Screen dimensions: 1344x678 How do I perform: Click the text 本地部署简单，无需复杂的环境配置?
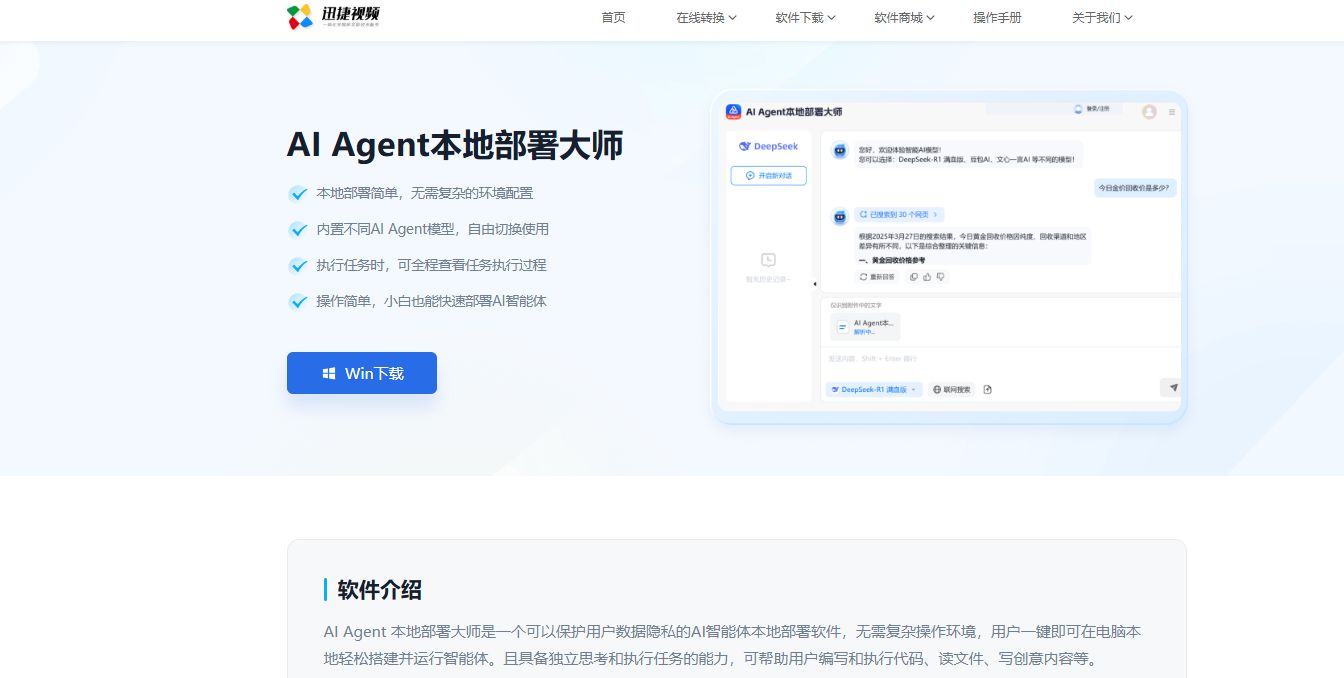[425, 193]
